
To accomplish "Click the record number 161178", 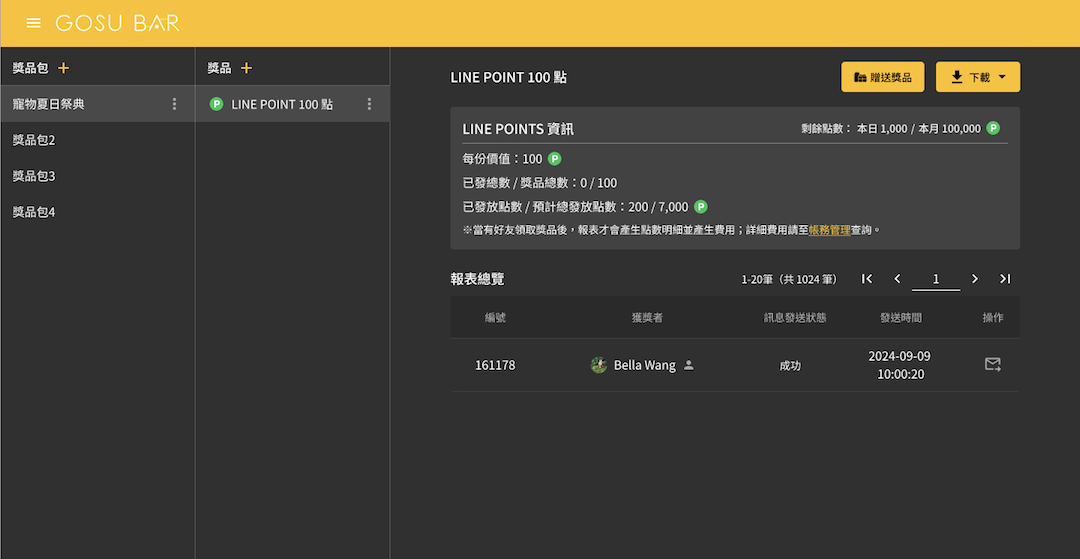I will 495,365.
